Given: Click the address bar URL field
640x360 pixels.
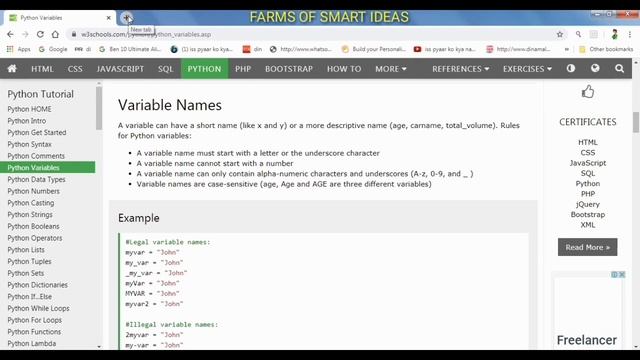Looking at the screenshot, I should [x=314, y=35].
